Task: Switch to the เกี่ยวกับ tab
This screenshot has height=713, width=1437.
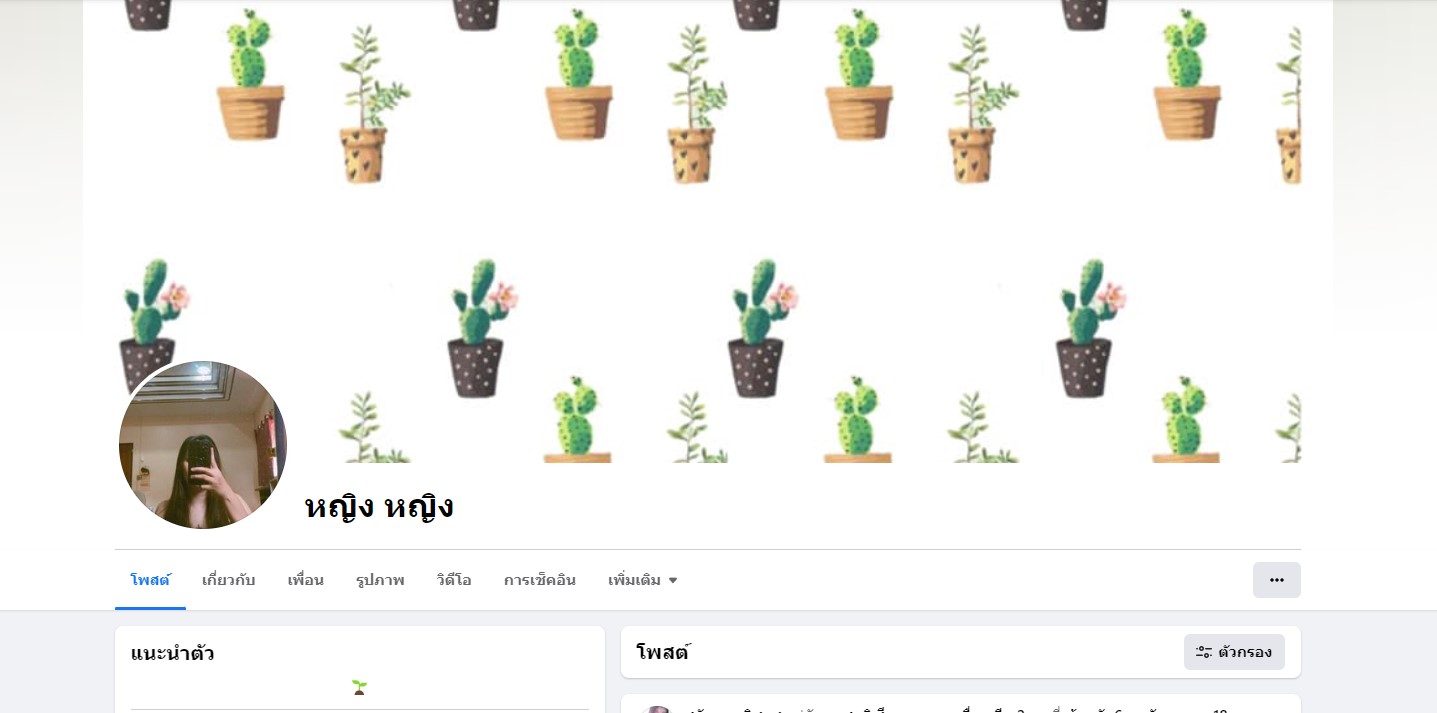Action: coord(229,580)
